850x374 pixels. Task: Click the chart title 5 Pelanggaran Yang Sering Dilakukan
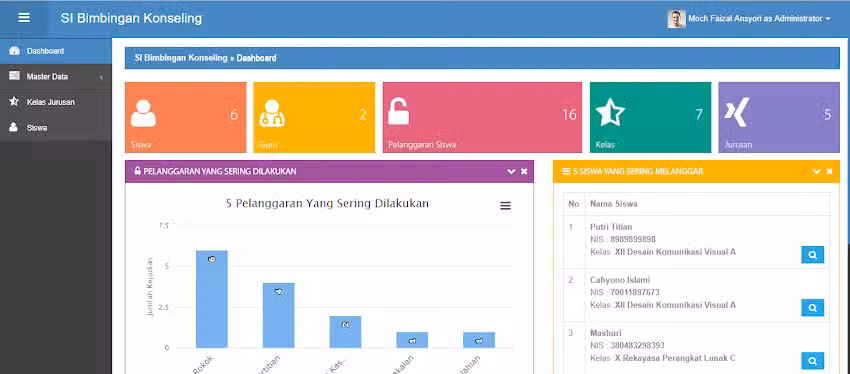point(327,204)
